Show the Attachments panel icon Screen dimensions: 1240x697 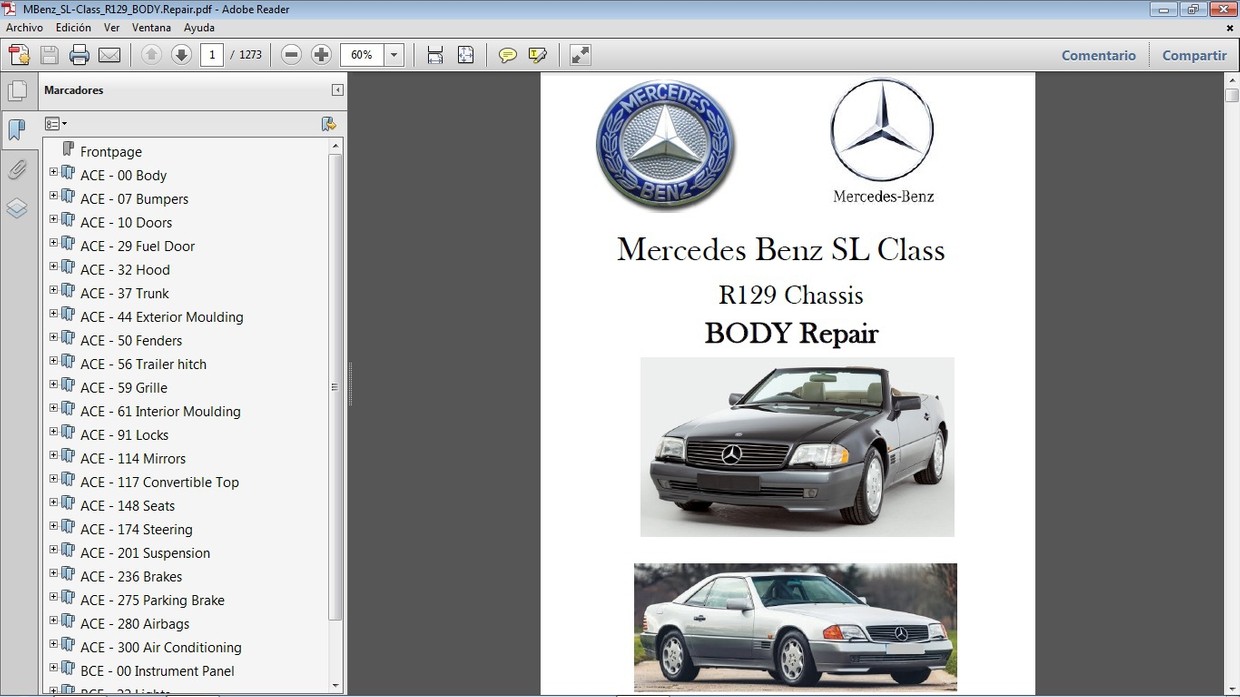(x=19, y=169)
